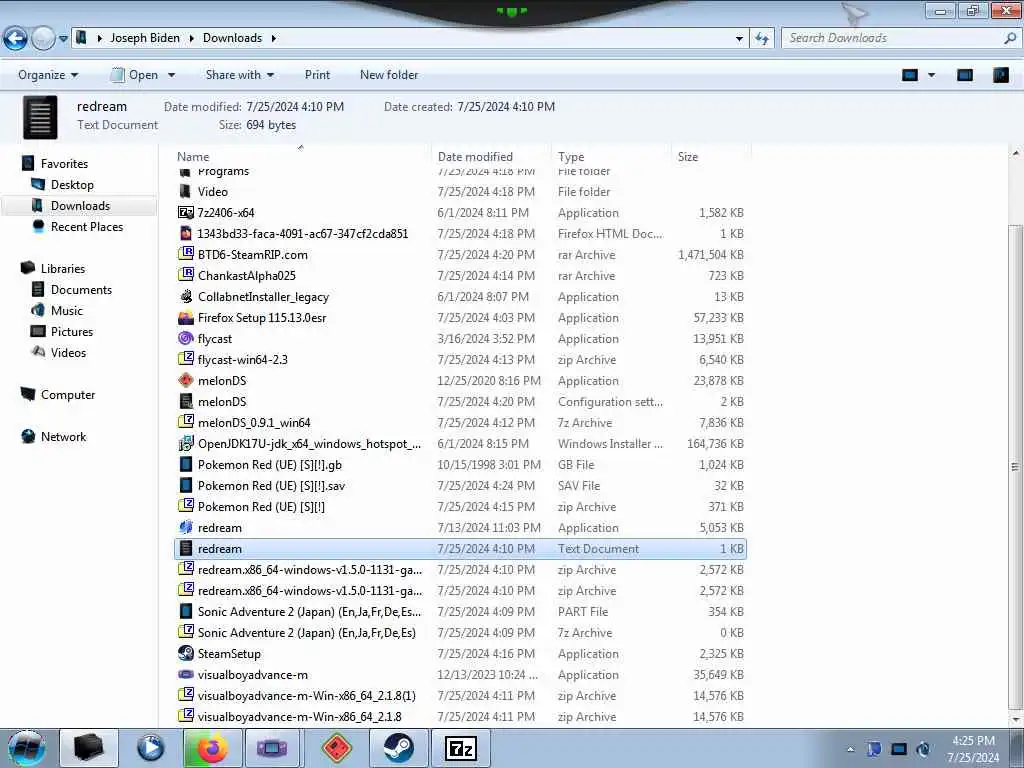Select the 7z2406-x64 application icon

tap(185, 212)
